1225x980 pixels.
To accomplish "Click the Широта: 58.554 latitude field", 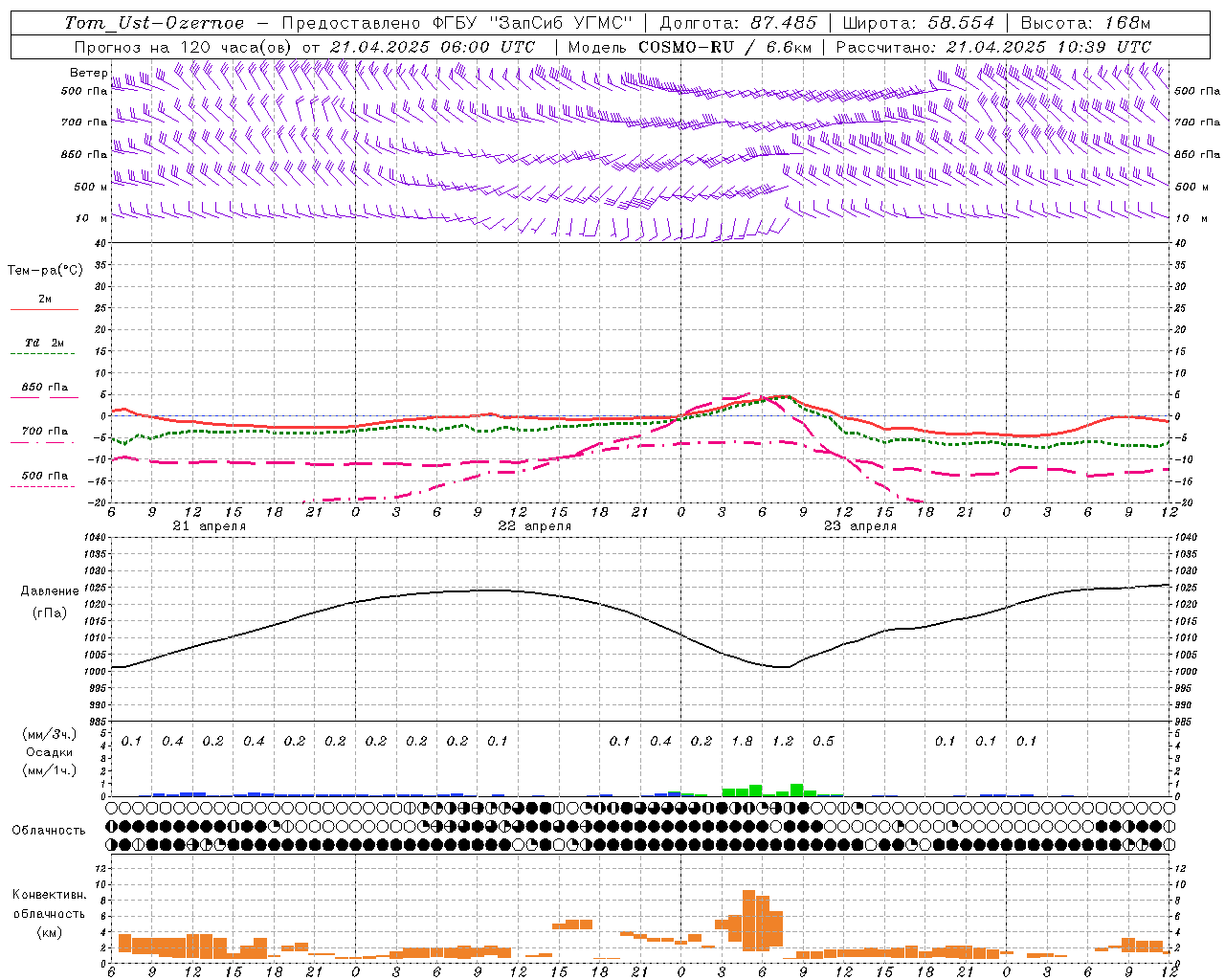I will [x=918, y=23].
